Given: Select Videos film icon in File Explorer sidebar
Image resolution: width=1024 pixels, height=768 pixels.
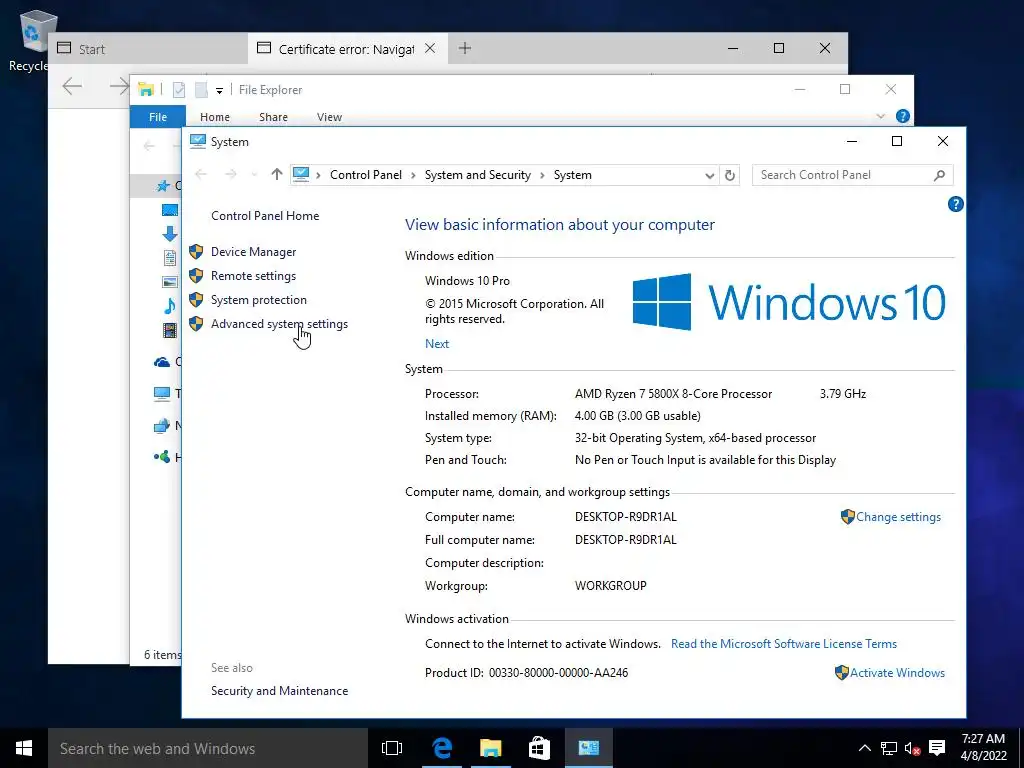Looking at the screenshot, I should [170, 330].
